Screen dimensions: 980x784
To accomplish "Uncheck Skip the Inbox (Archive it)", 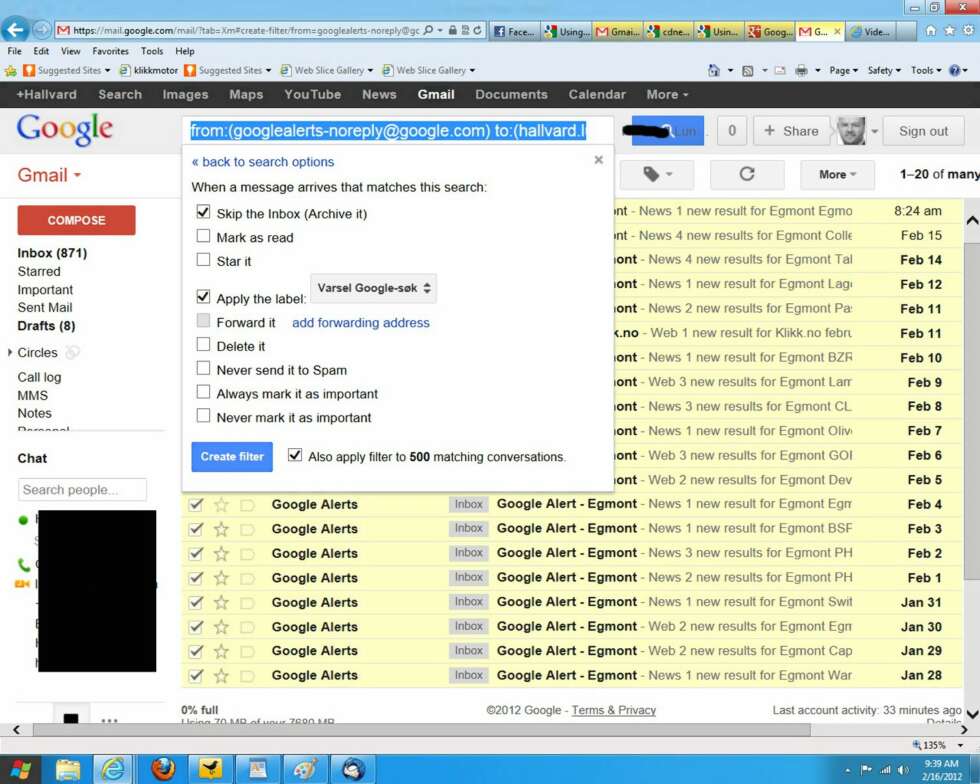I will click(x=203, y=212).
